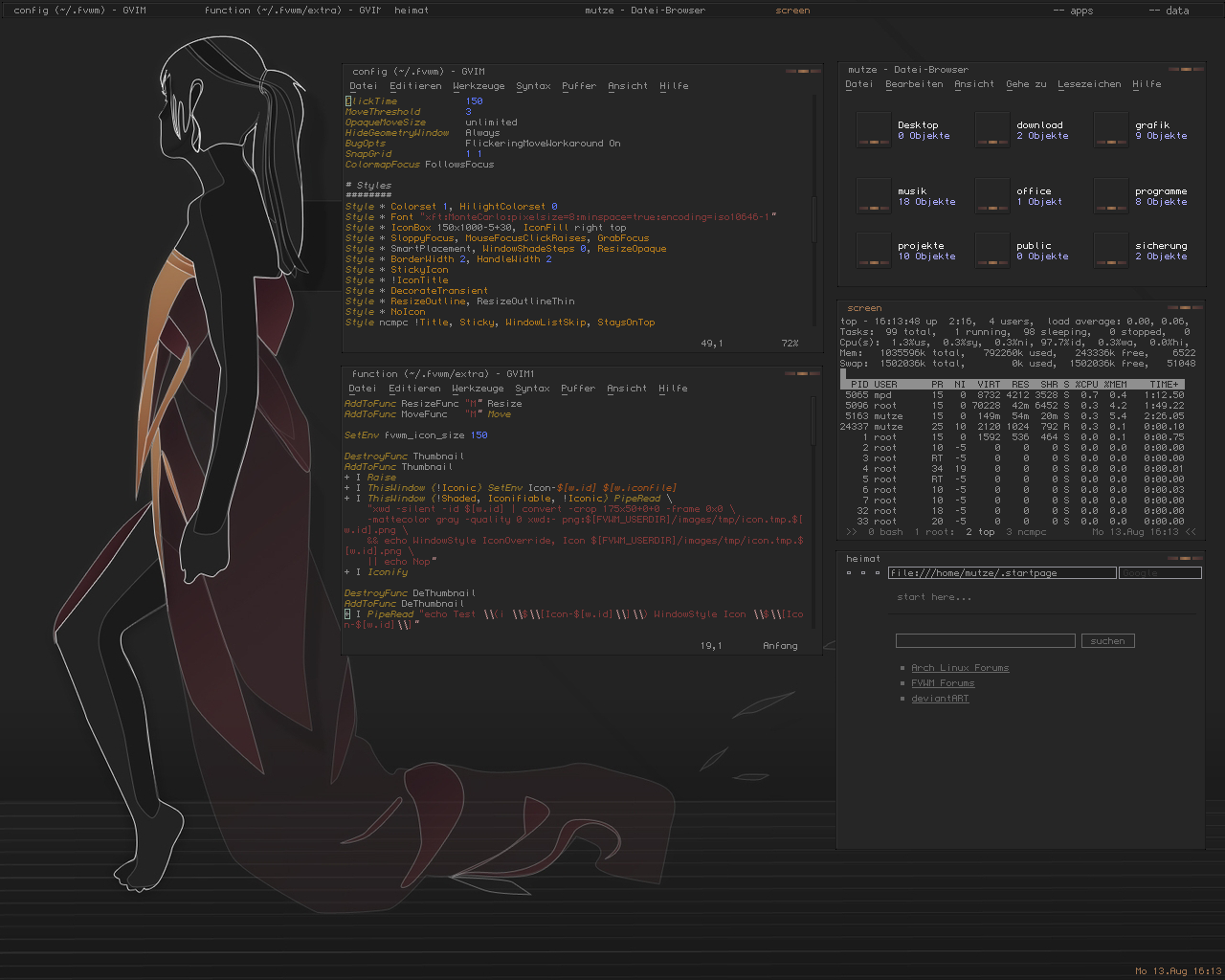
Task: Click the 'PID USER' header row in top
Action: 1013,385
